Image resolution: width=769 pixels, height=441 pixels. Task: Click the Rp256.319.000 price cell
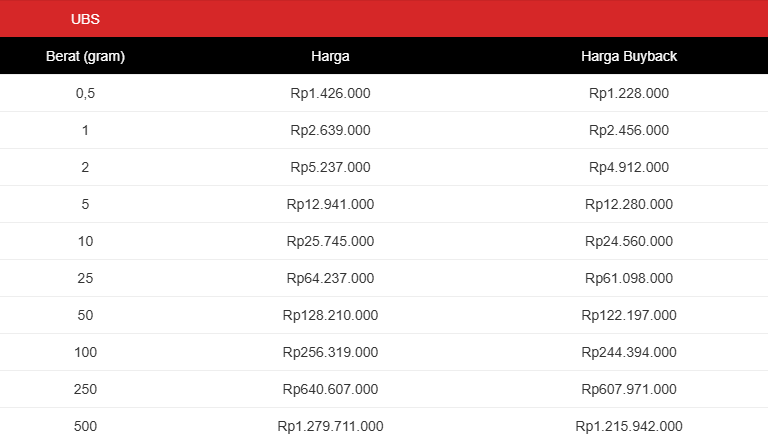[330, 353]
